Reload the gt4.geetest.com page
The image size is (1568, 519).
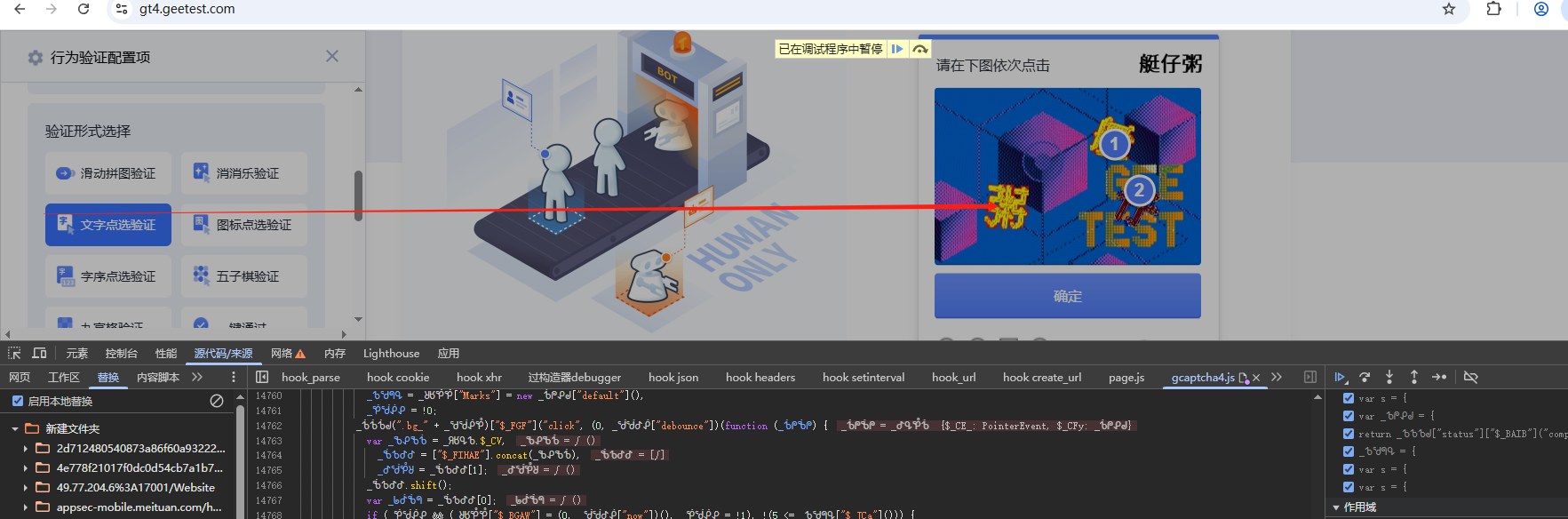(x=84, y=9)
